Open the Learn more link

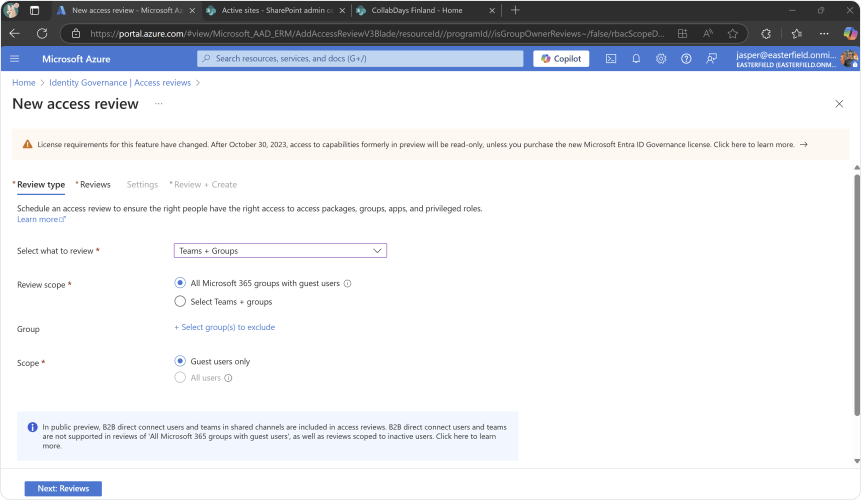coord(41,220)
